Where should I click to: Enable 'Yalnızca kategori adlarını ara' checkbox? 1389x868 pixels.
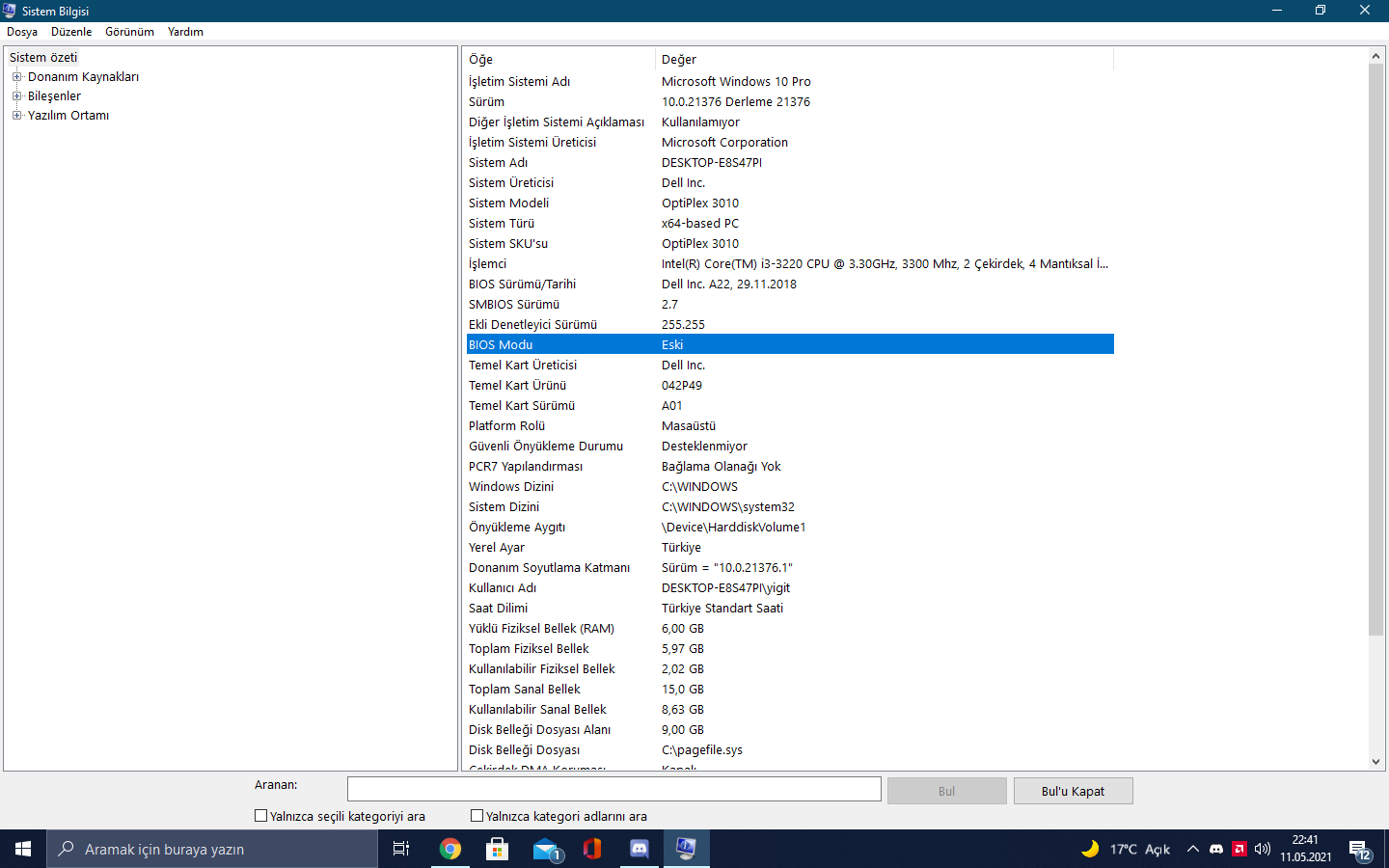477,816
